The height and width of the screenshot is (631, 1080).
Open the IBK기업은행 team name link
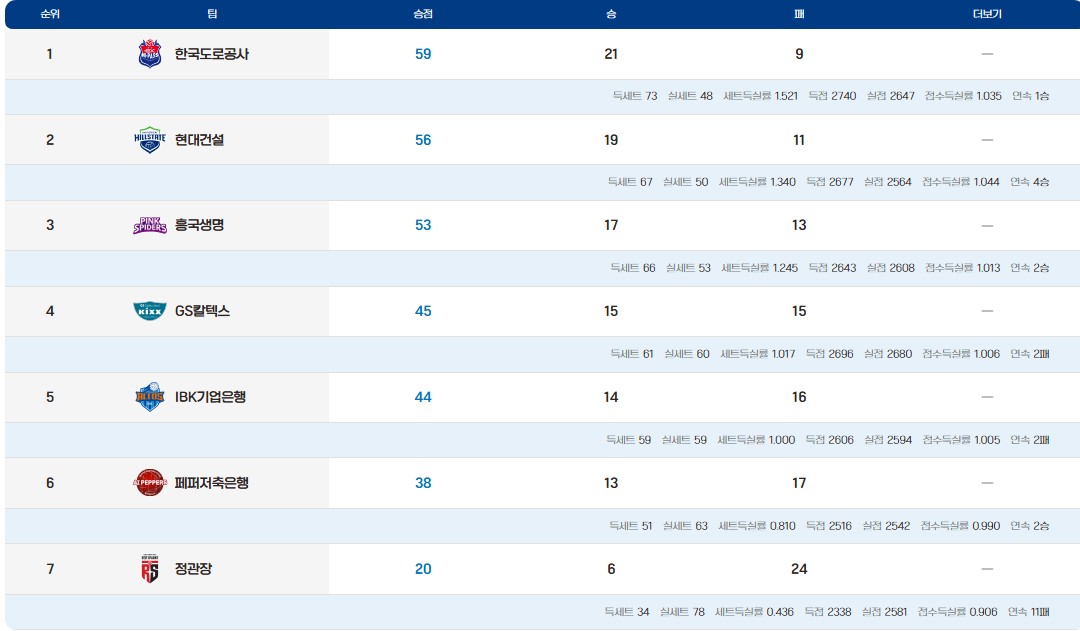coord(210,397)
